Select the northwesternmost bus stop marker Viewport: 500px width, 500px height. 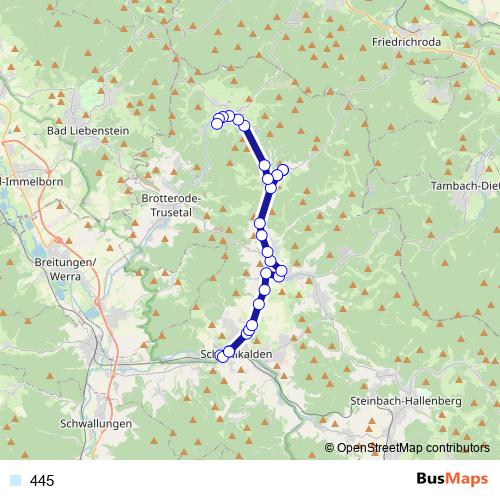pos(217,124)
